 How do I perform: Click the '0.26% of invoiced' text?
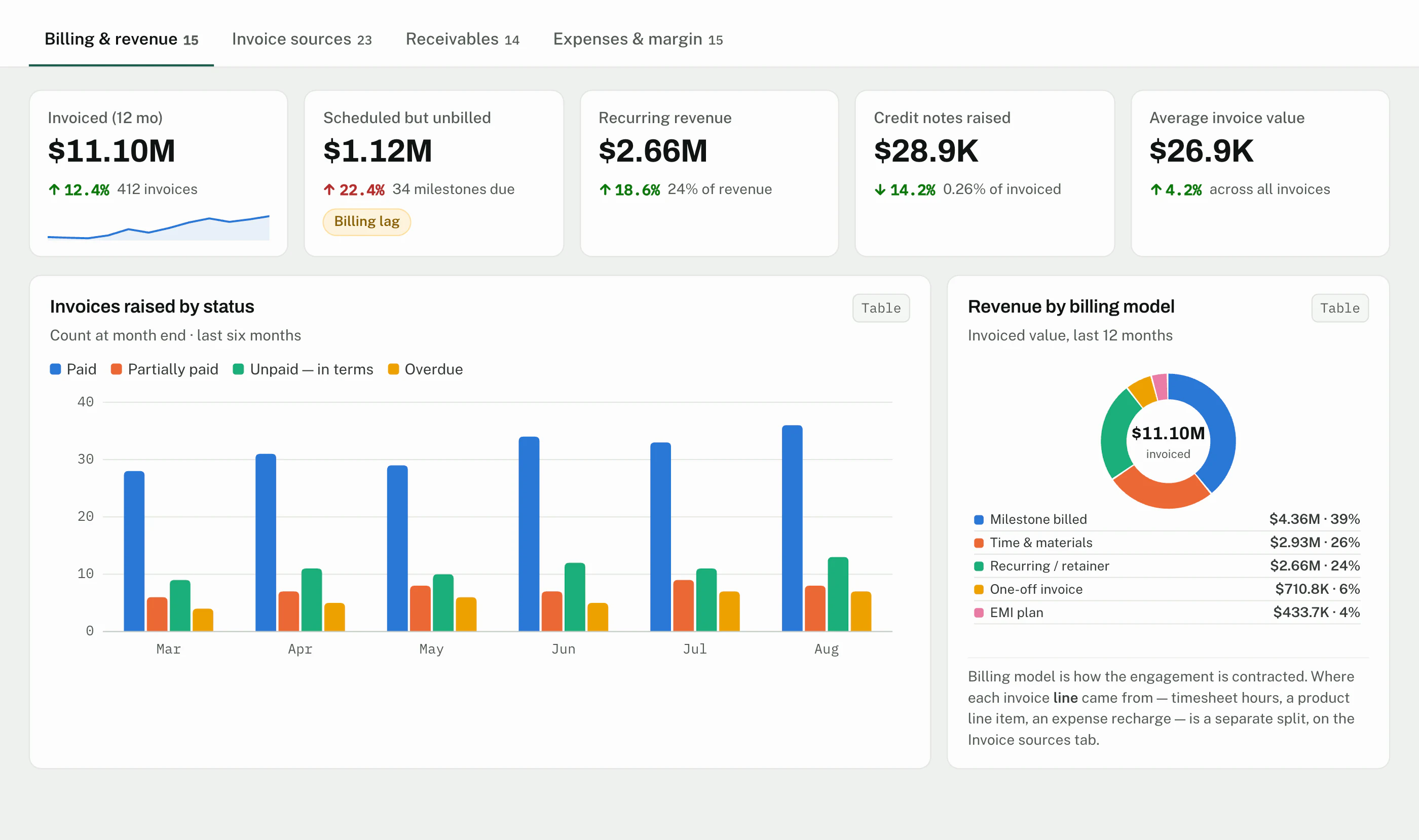1002,189
